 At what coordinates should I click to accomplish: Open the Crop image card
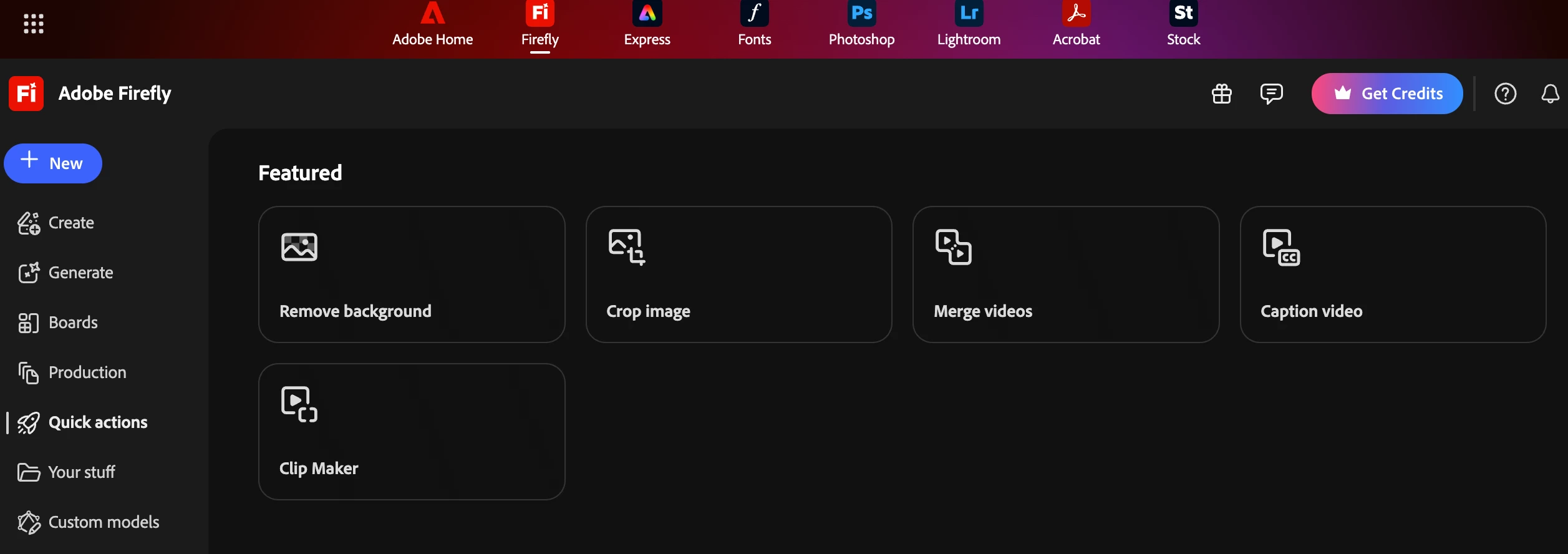pos(739,275)
